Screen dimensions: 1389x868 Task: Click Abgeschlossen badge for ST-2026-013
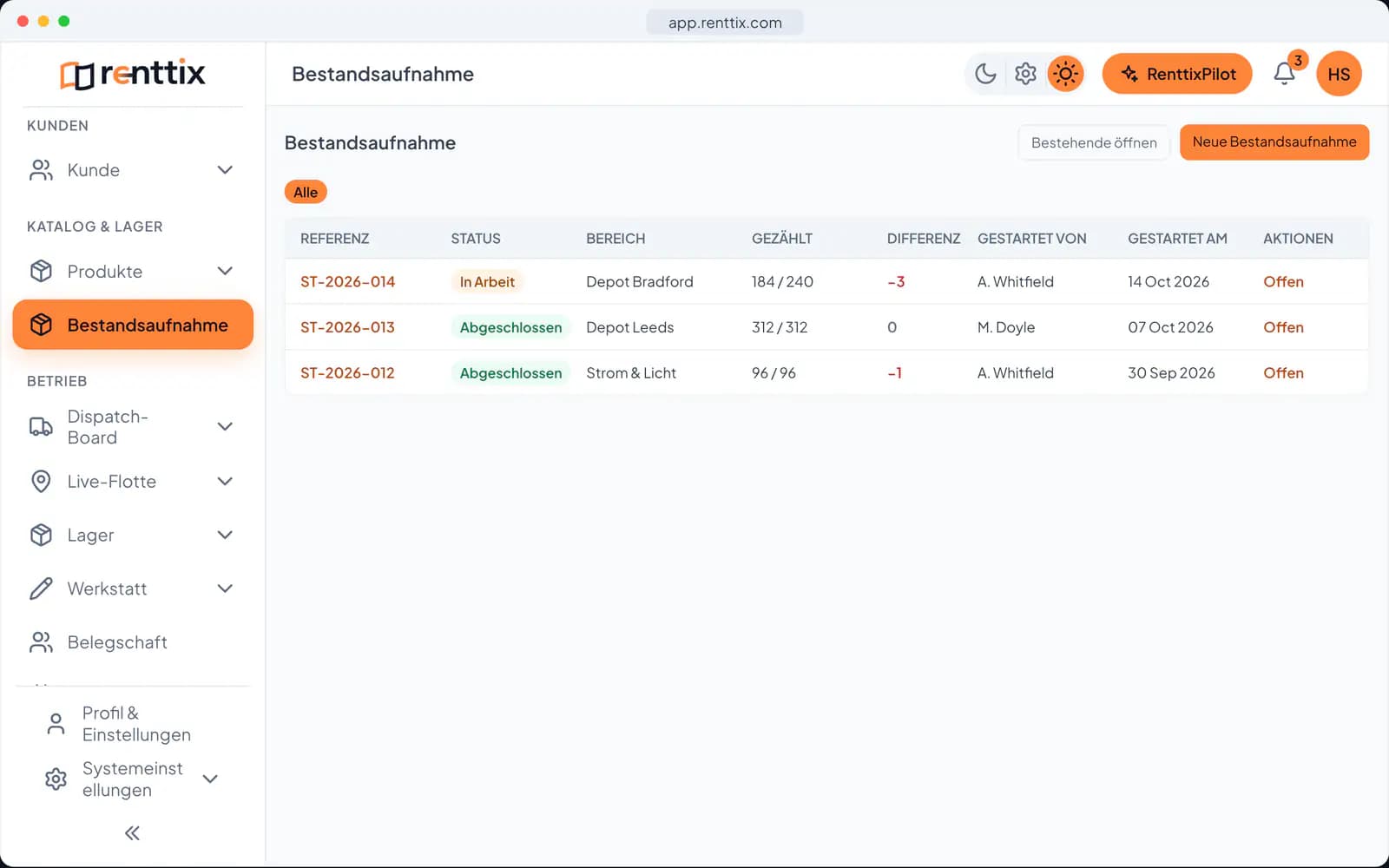510,327
